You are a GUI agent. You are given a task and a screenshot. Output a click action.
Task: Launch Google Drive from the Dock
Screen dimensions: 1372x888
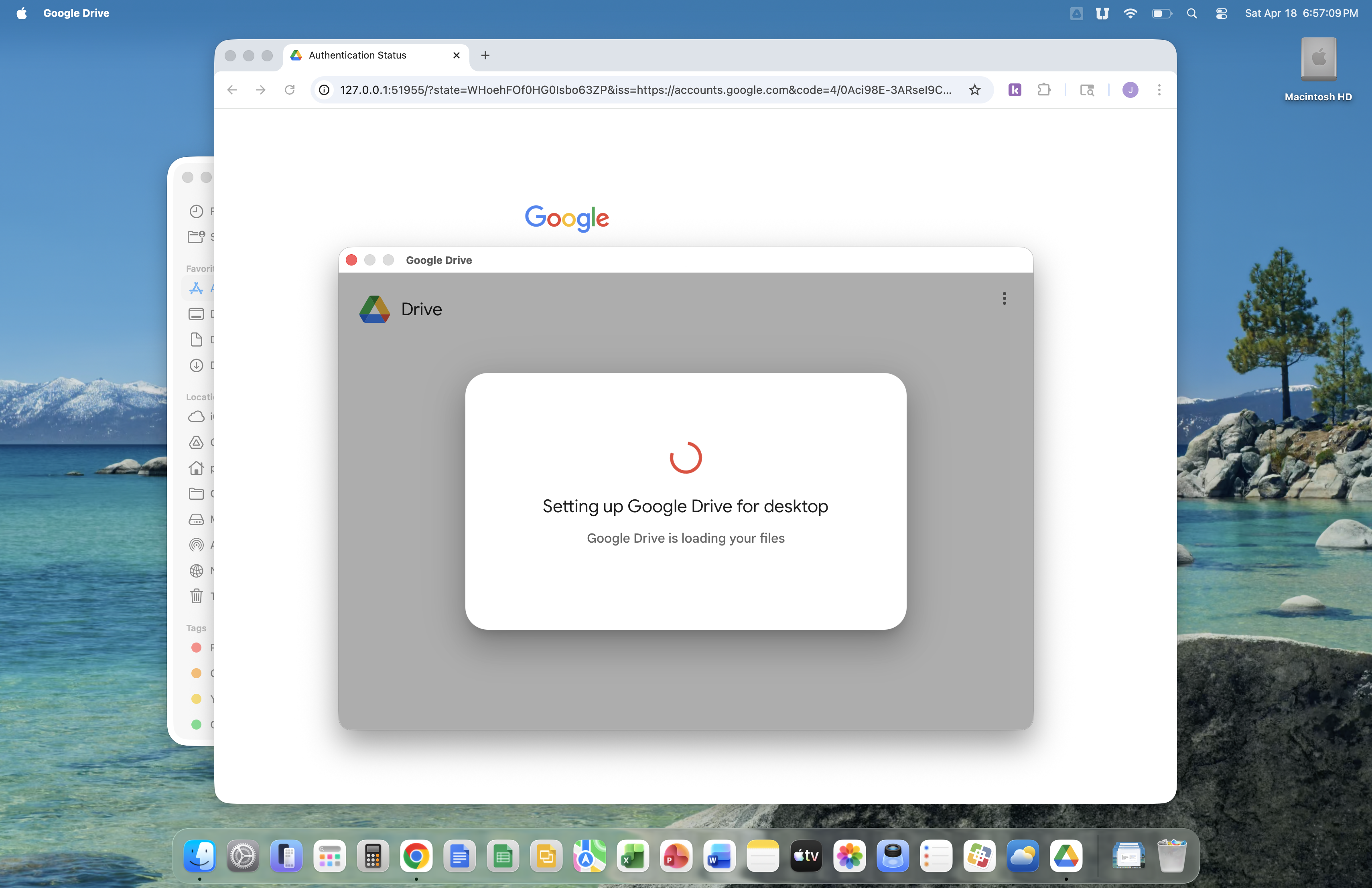coord(1066,855)
